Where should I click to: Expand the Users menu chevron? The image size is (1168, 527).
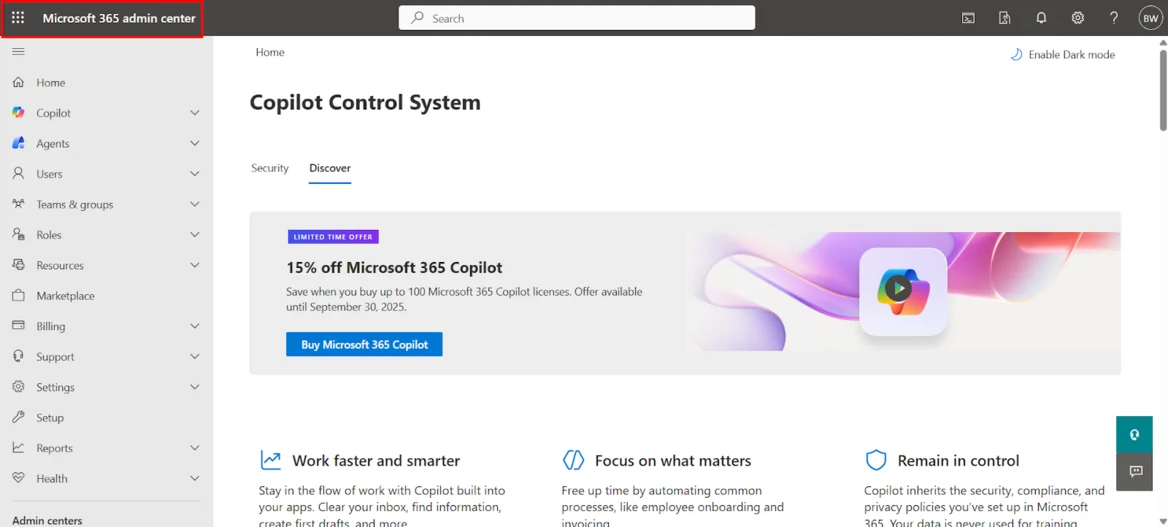pos(195,174)
